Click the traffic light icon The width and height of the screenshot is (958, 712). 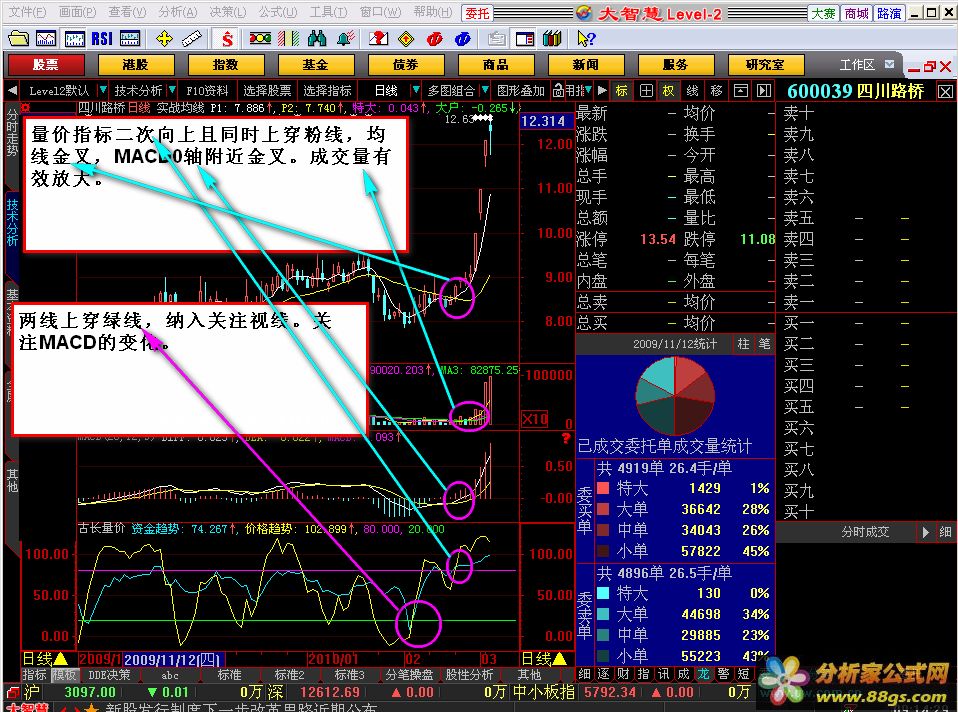[260, 39]
